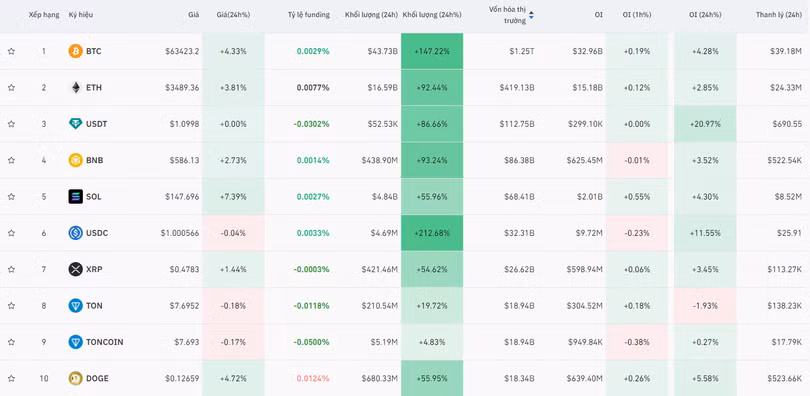The width and height of the screenshot is (810, 396).
Task: Select SOL price change +7.39%
Action: [x=233, y=196]
